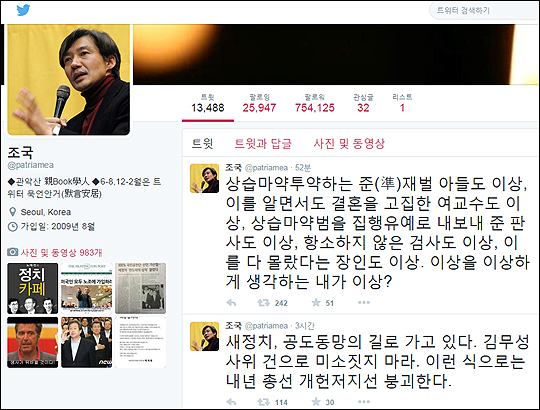The width and height of the screenshot is (540, 410).
Task: Open the large profile photo
Action: (69, 80)
